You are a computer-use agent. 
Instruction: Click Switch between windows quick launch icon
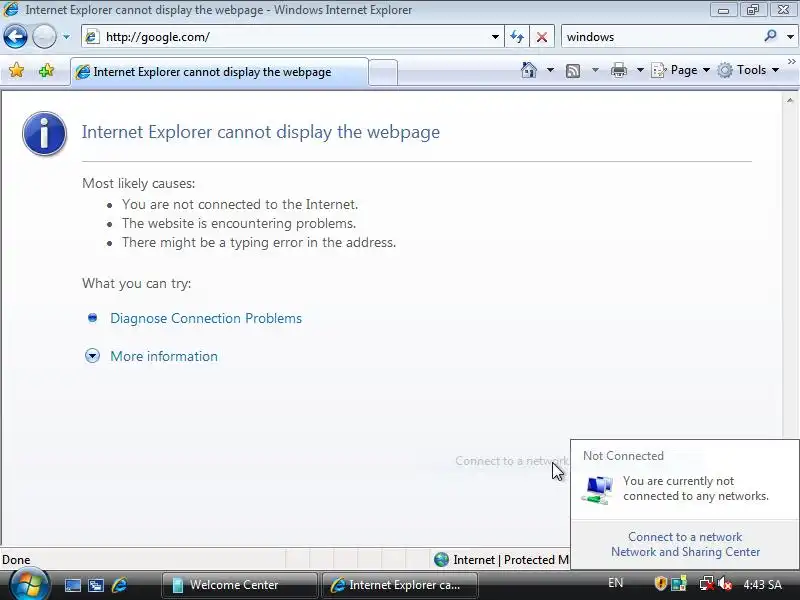coord(96,585)
